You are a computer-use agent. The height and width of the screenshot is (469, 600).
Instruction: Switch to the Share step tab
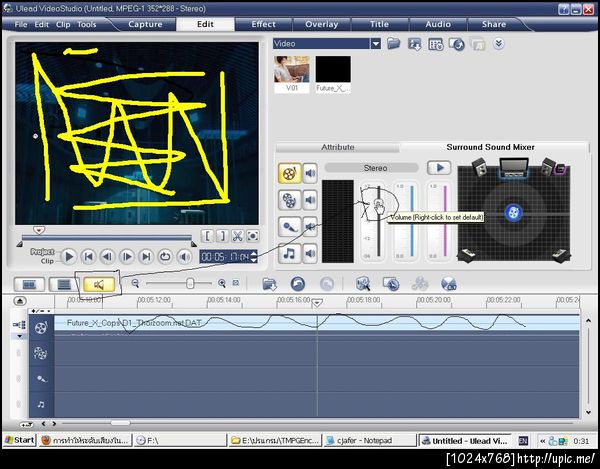coord(494,24)
